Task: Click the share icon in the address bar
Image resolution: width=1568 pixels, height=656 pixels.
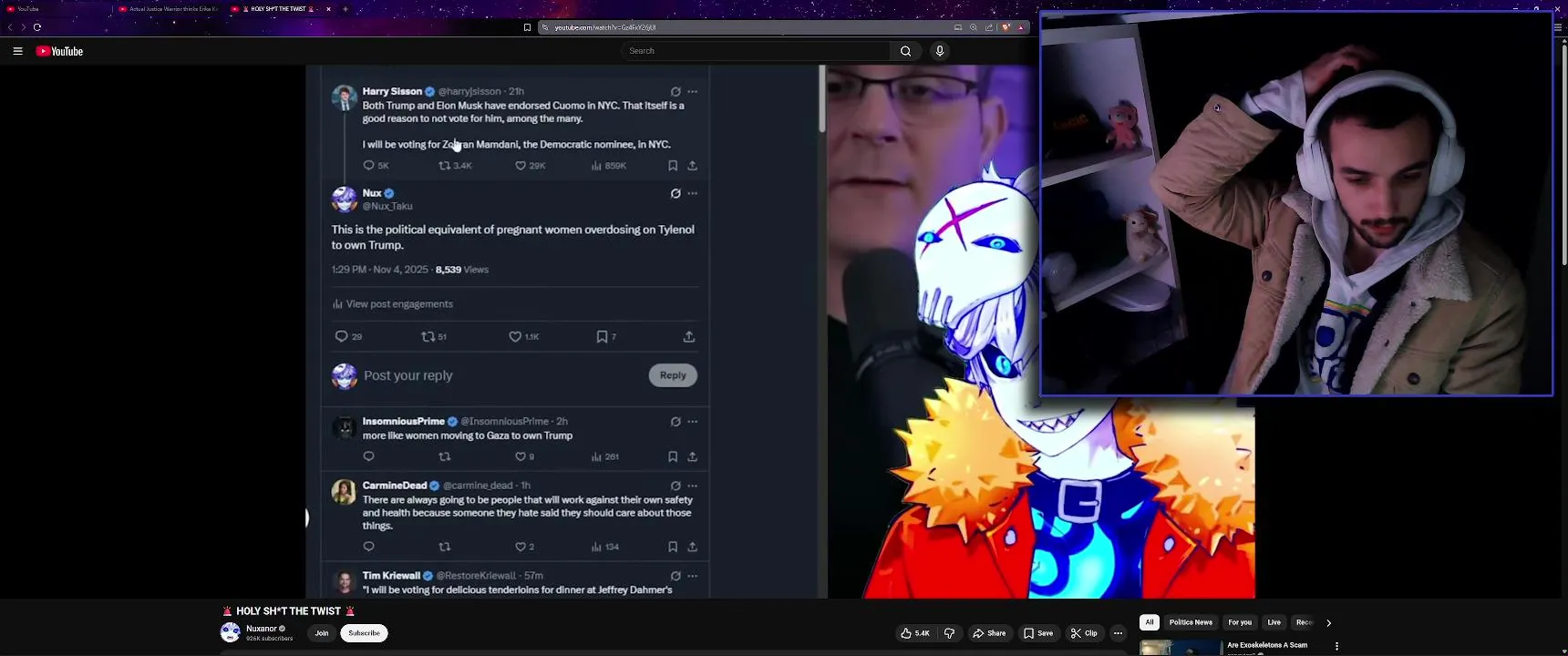Action: click(989, 27)
